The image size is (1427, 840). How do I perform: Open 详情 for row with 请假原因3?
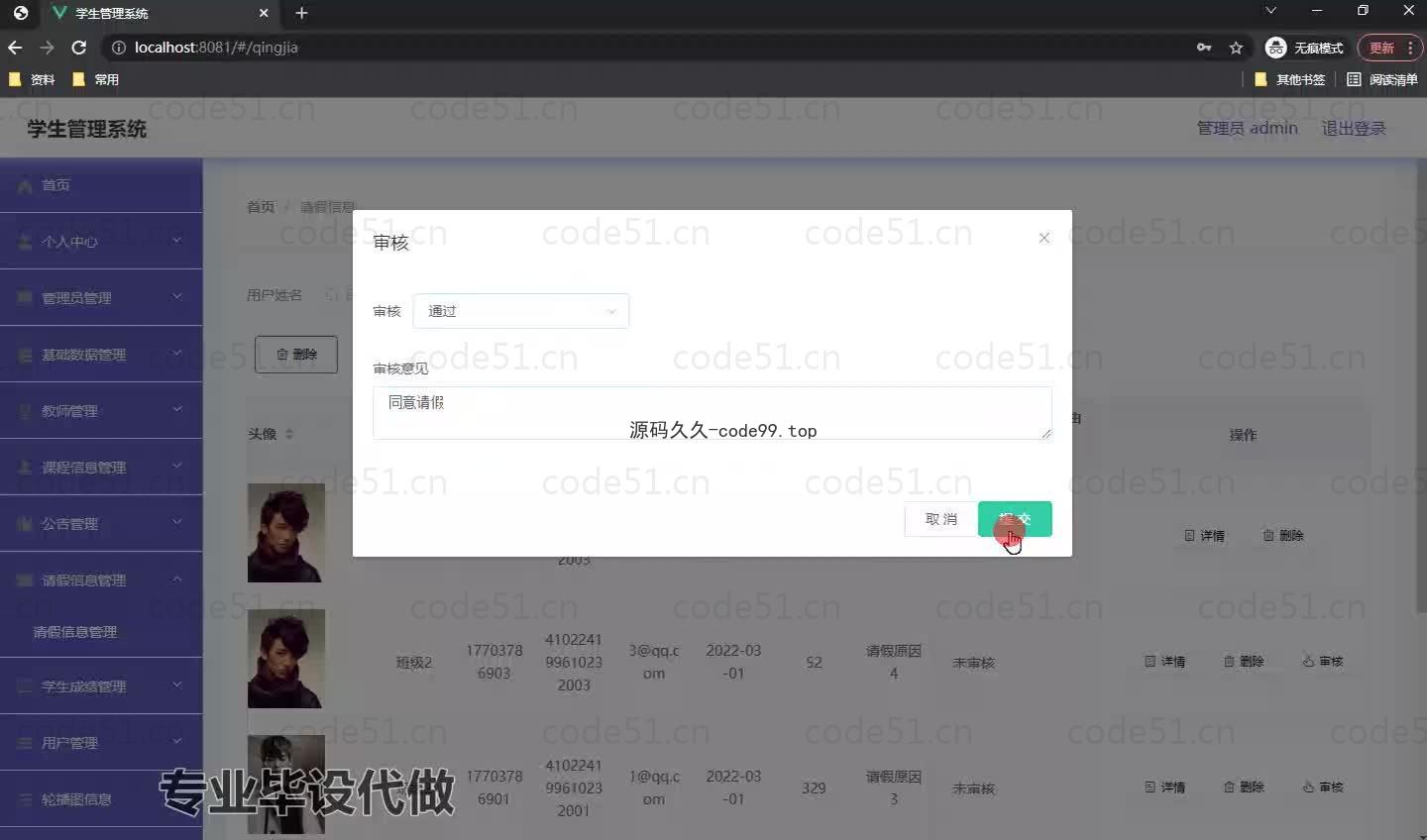click(x=1164, y=787)
